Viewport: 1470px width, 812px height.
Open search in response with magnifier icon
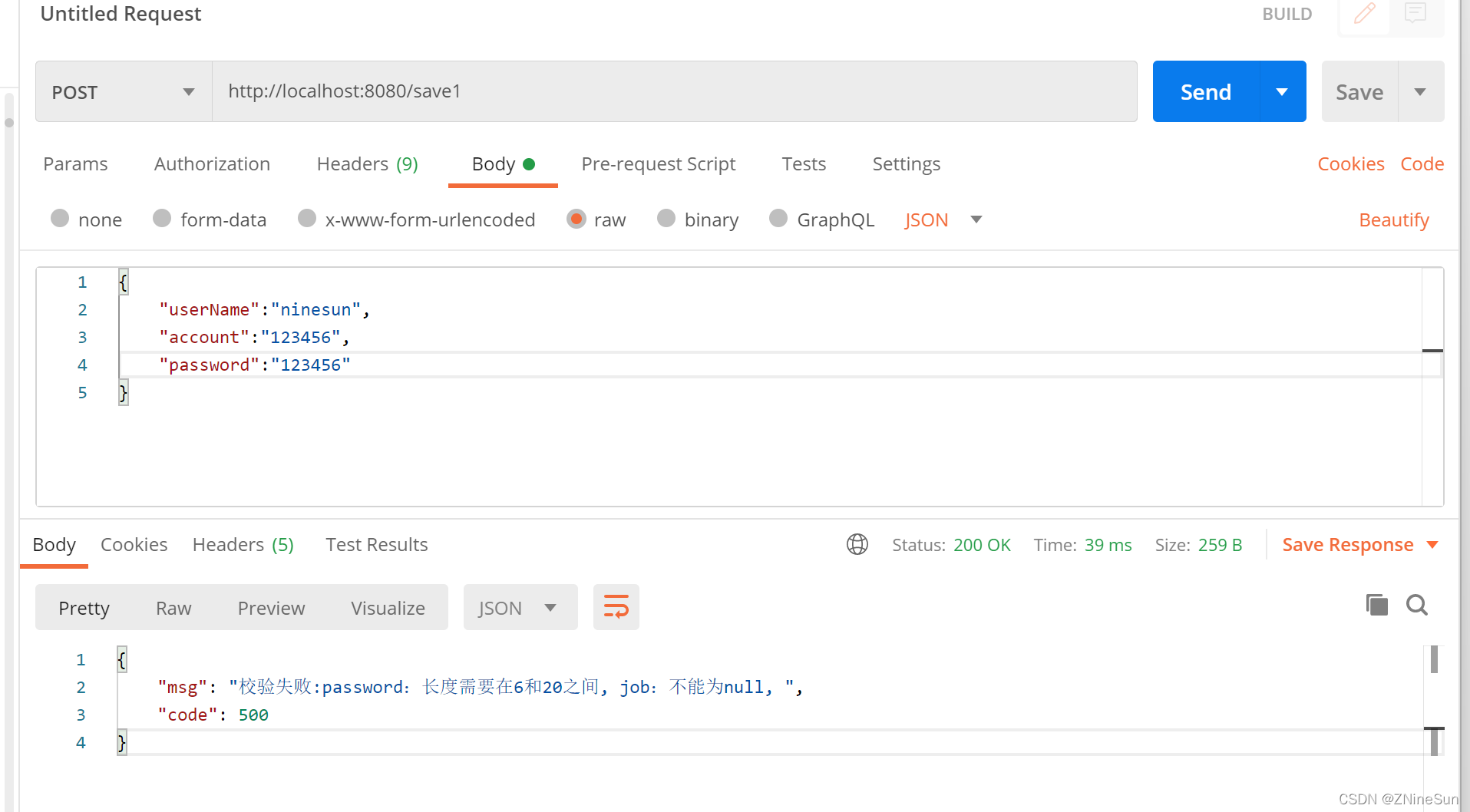(x=1417, y=605)
